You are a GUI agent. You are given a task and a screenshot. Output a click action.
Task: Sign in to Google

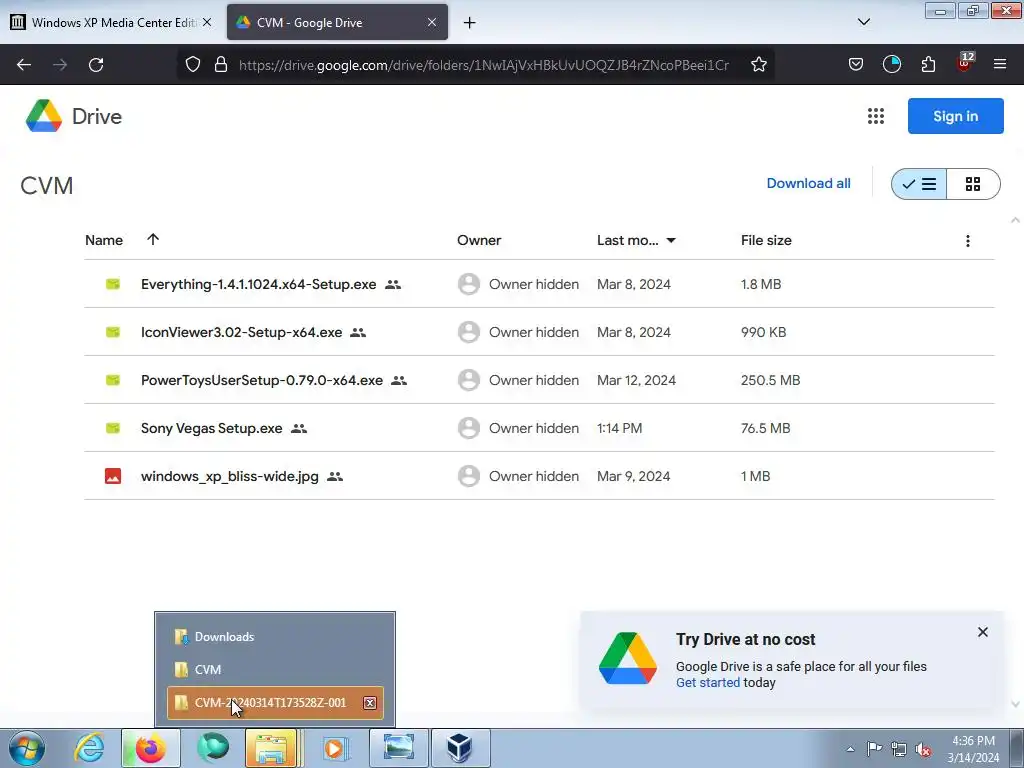click(955, 116)
